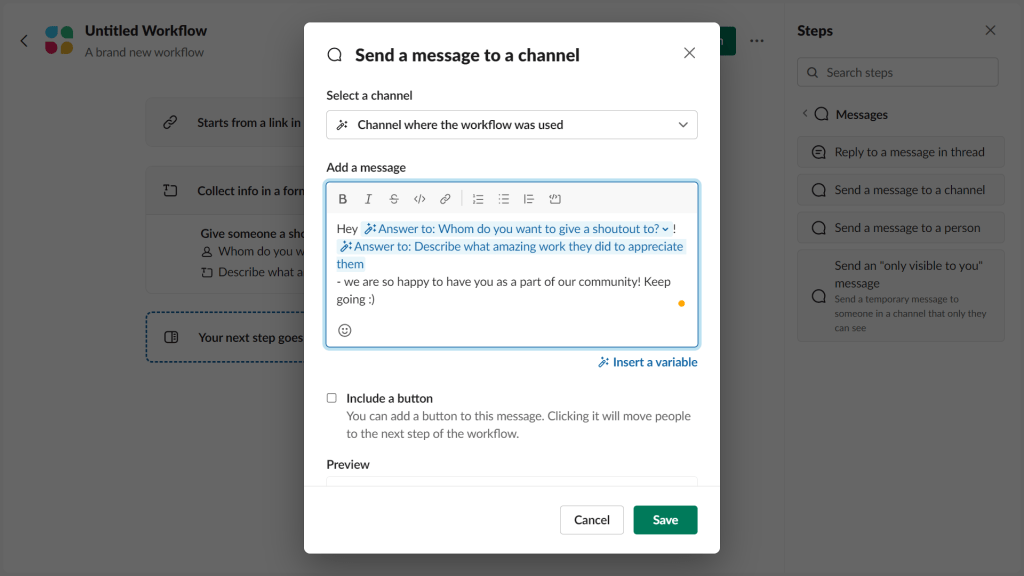Open the Select a channel dropdown
This screenshot has height=576, width=1024.
click(511, 124)
